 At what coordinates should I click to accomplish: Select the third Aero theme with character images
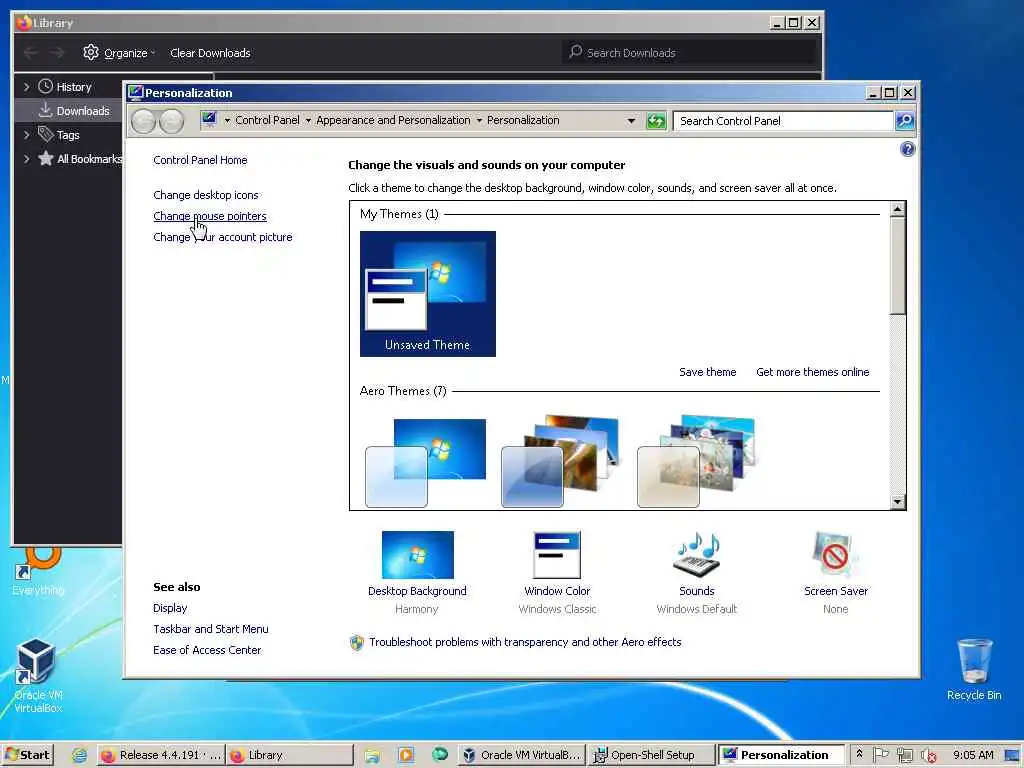tap(696, 461)
